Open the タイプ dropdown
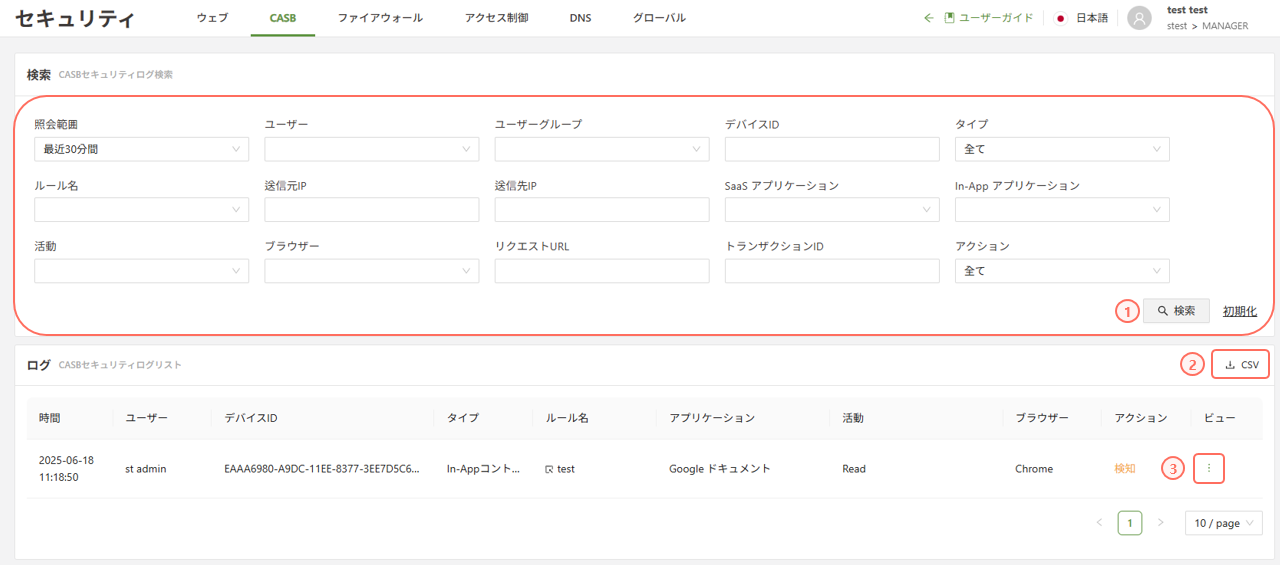1280x565 pixels. tap(1062, 149)
